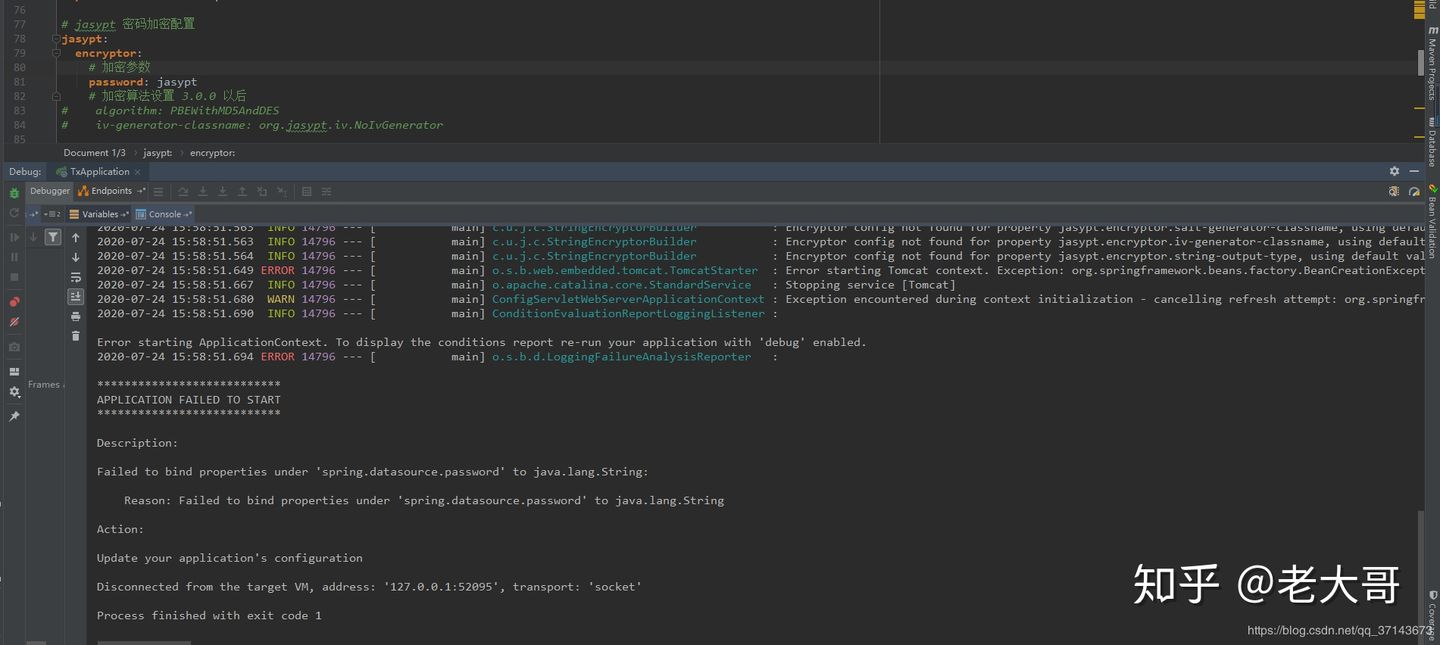The height and width of the screenshot is (645, 1440).
Task: Click the console scroll-up arrow icon
Action: pos(75,238)
